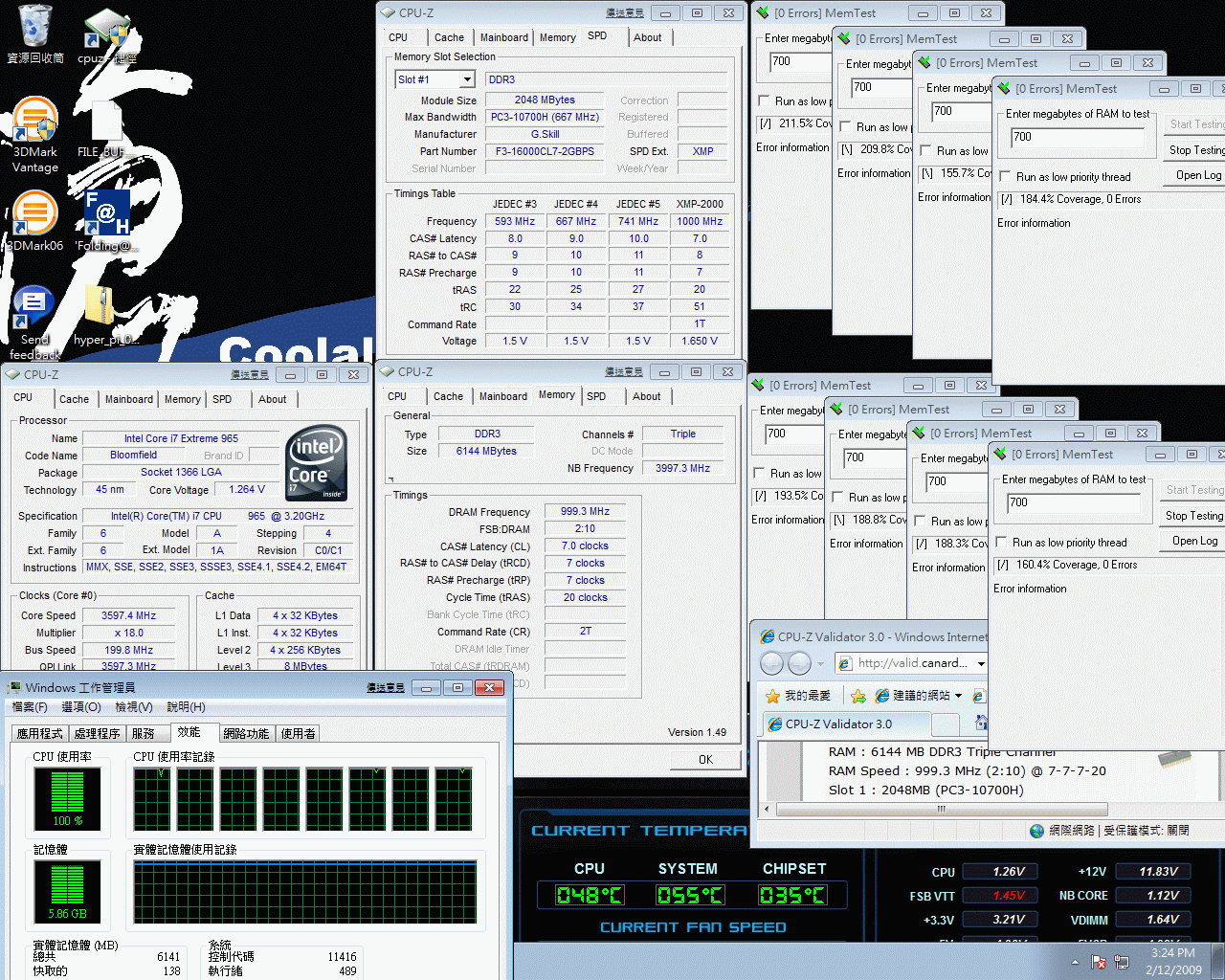Screen dimensions: 1225x980
Task: Click the page icon inside the IE address bar
Action: (845, 663)
